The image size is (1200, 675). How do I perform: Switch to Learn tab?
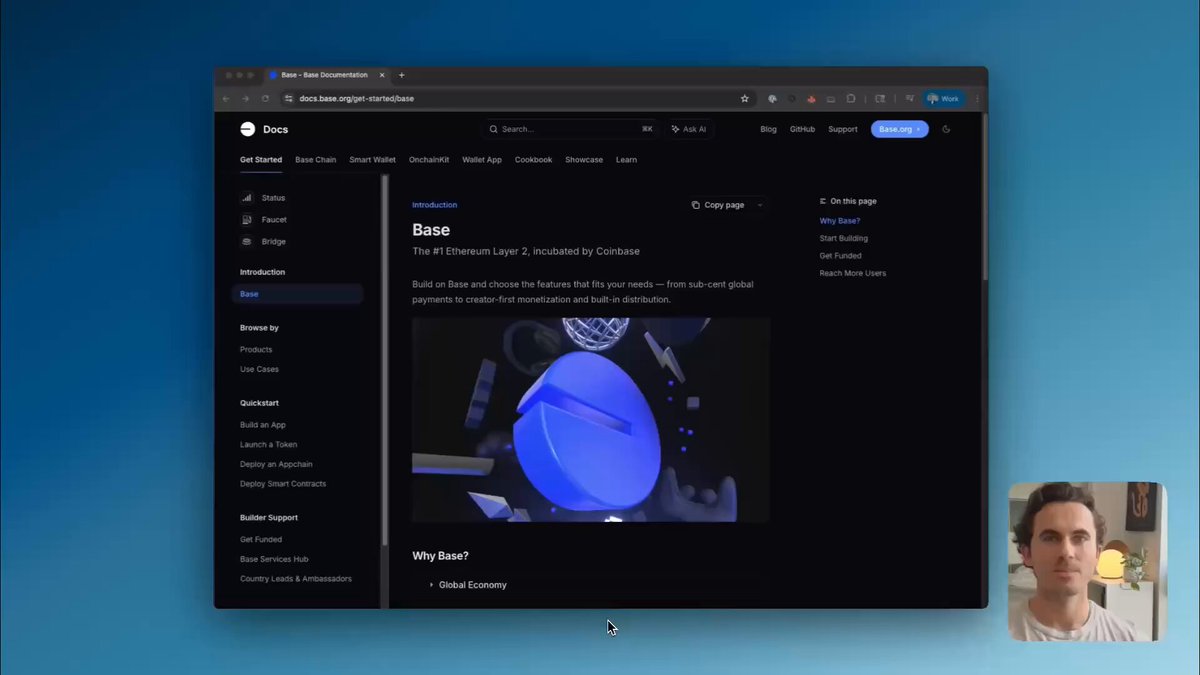tap(626, 160)
